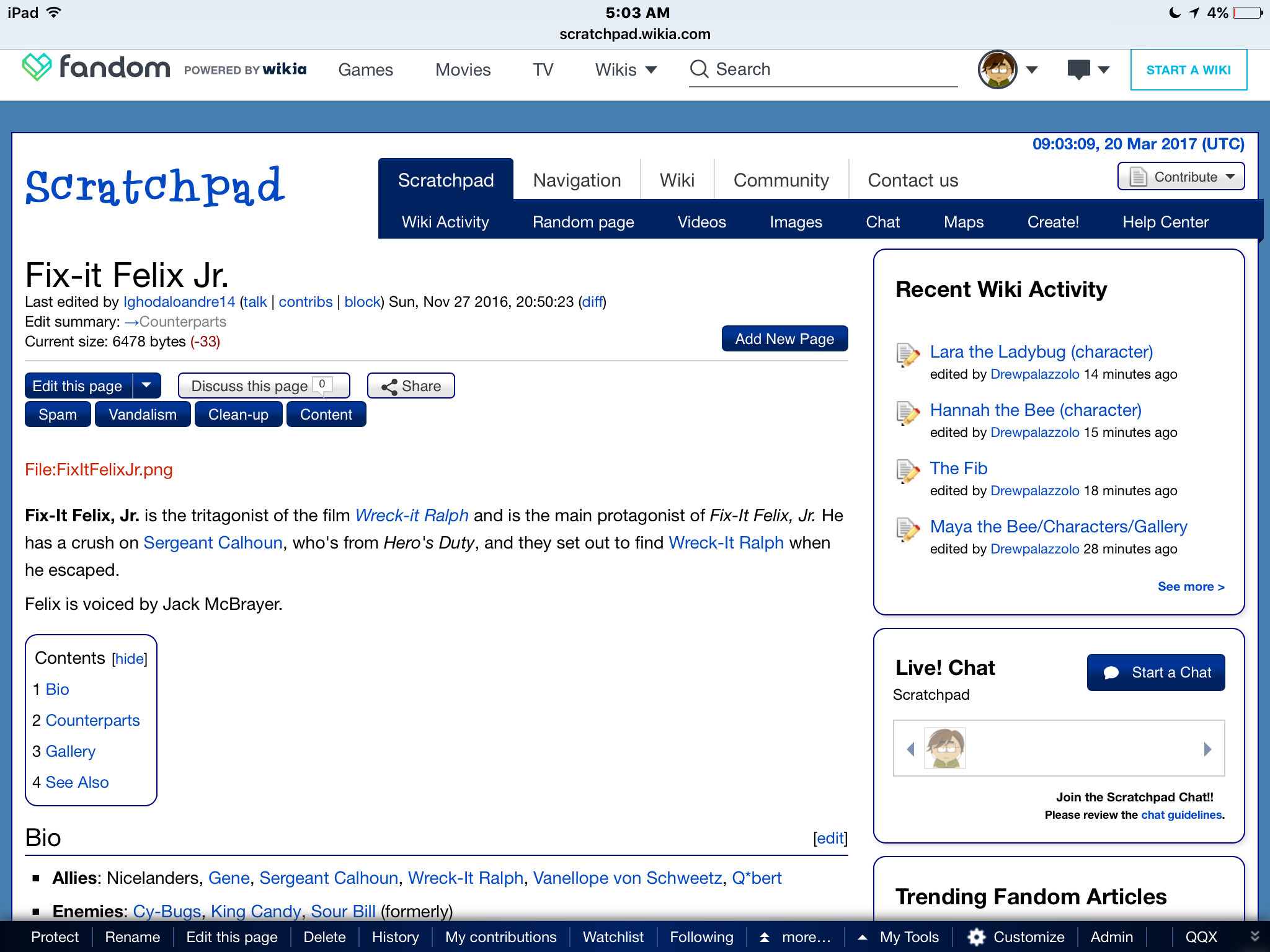Expand more… in bottom toolbar
Viewport: 1270px width, 952px height.
click(796, 937)
